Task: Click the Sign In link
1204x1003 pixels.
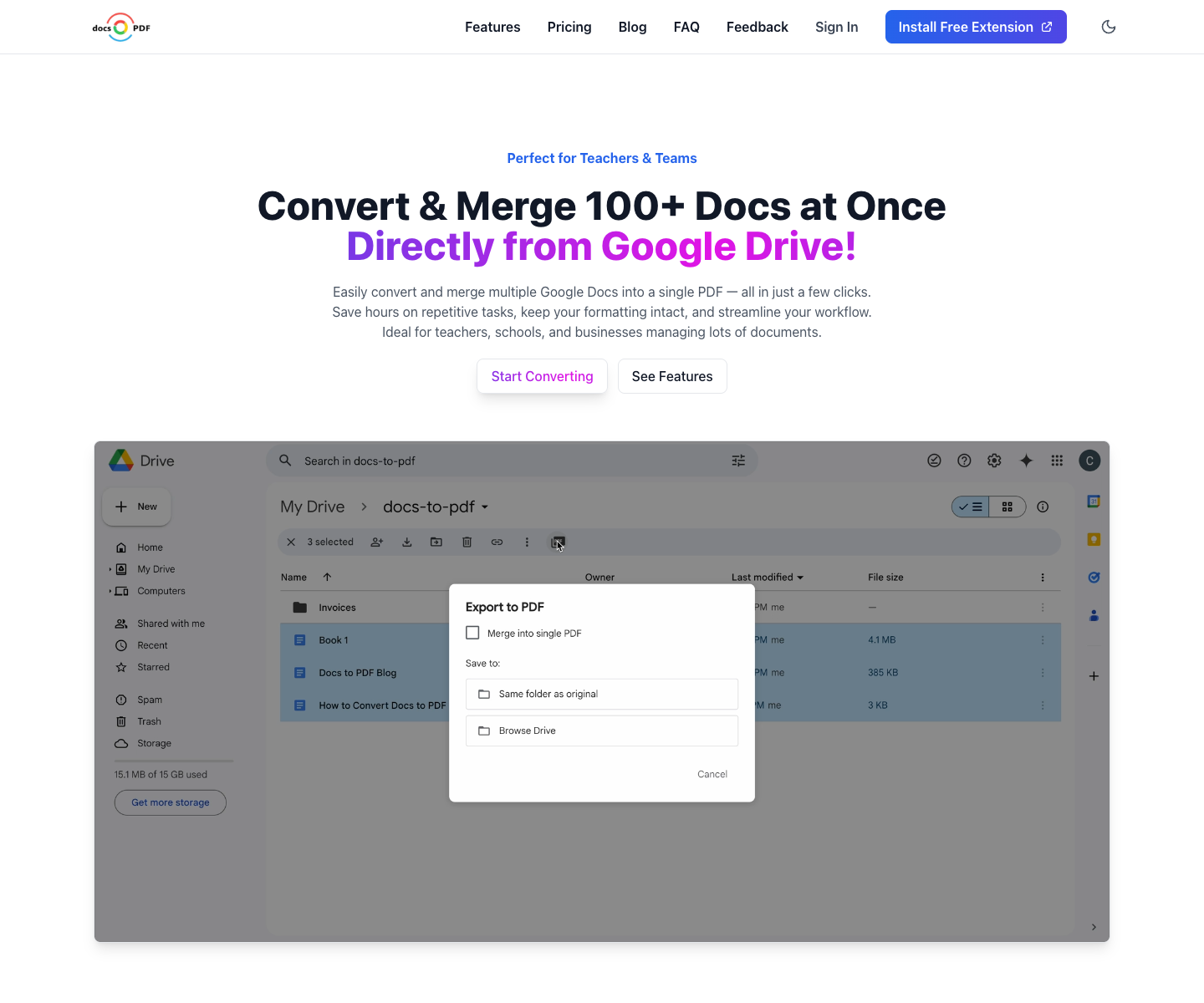Action: (x=836, y=27)
